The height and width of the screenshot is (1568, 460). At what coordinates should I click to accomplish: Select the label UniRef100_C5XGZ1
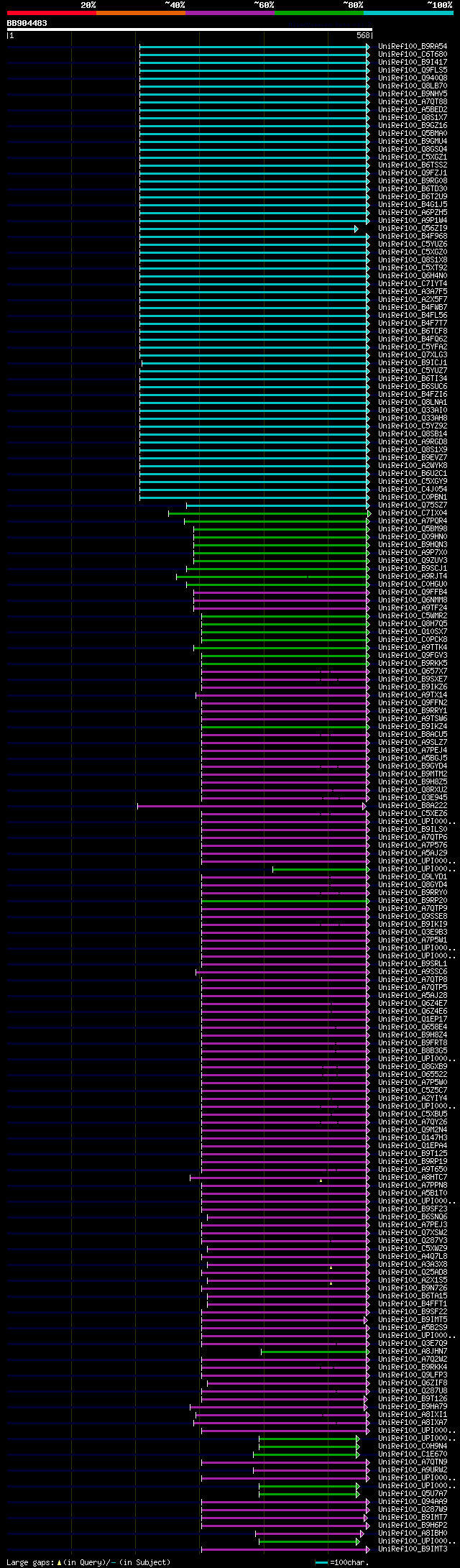point(413,157)
